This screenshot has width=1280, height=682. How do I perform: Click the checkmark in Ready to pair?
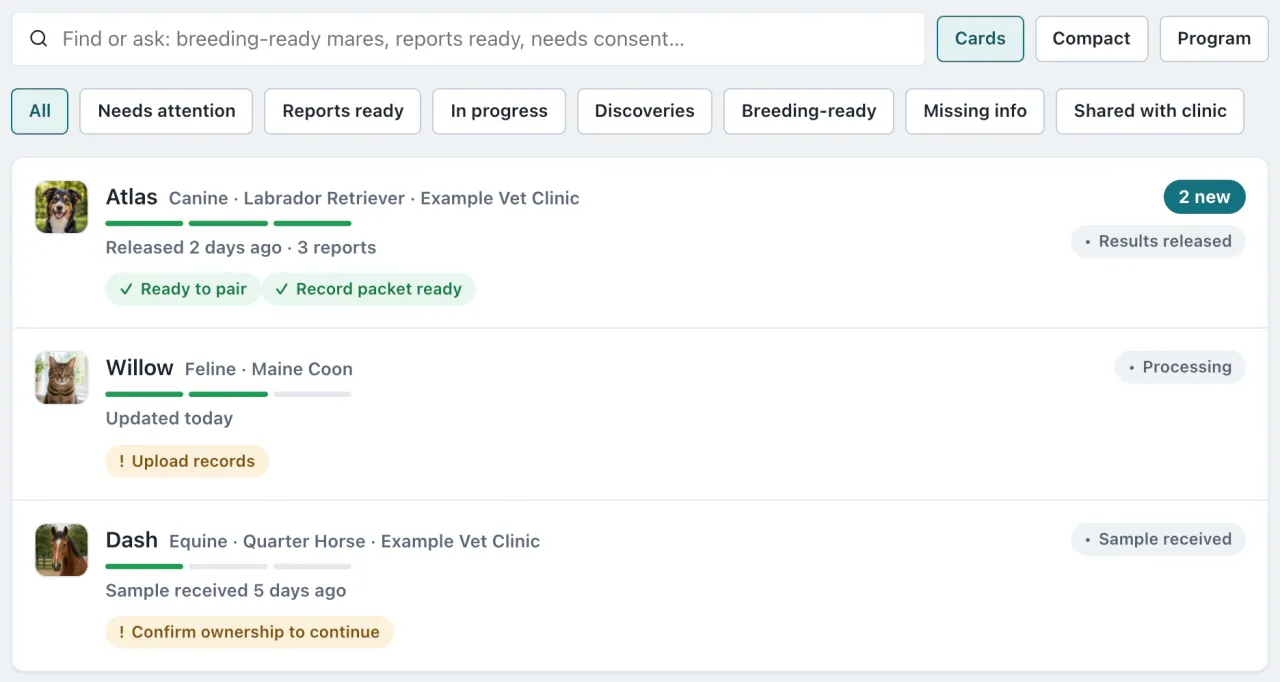tap(126, 289)
